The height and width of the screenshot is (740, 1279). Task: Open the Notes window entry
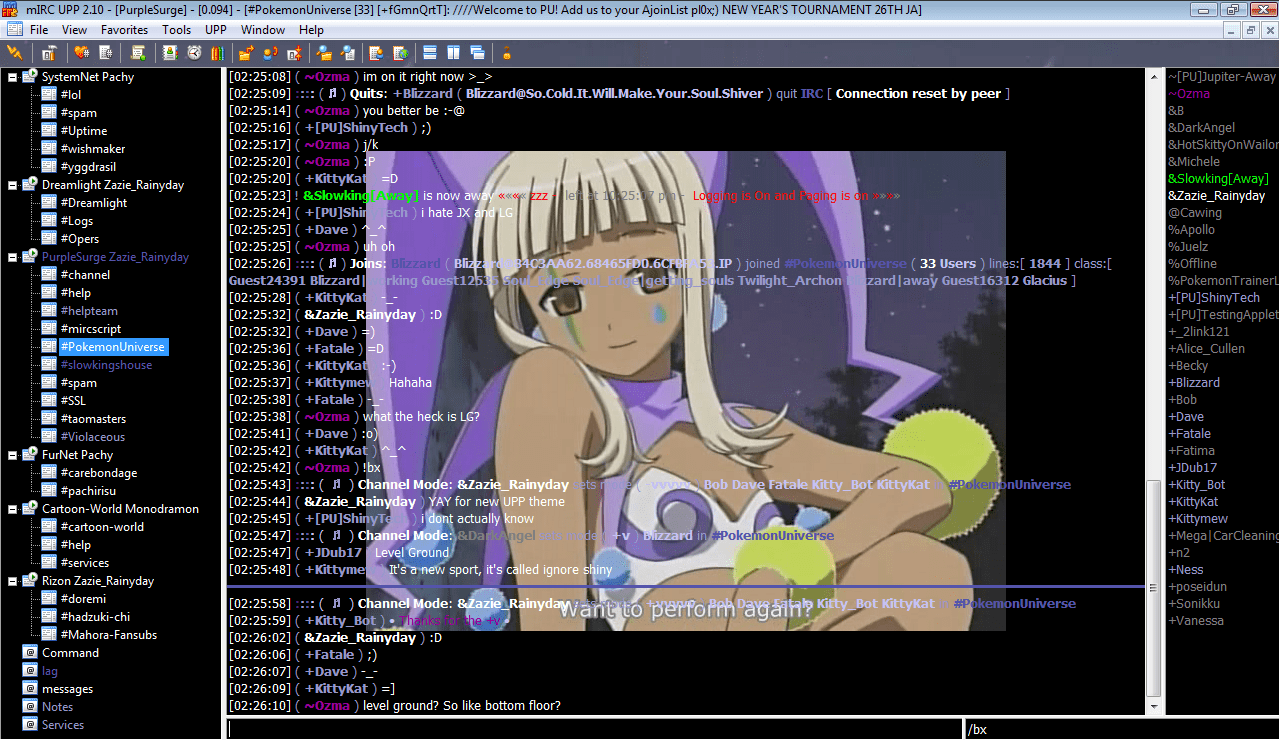point(57,707)
